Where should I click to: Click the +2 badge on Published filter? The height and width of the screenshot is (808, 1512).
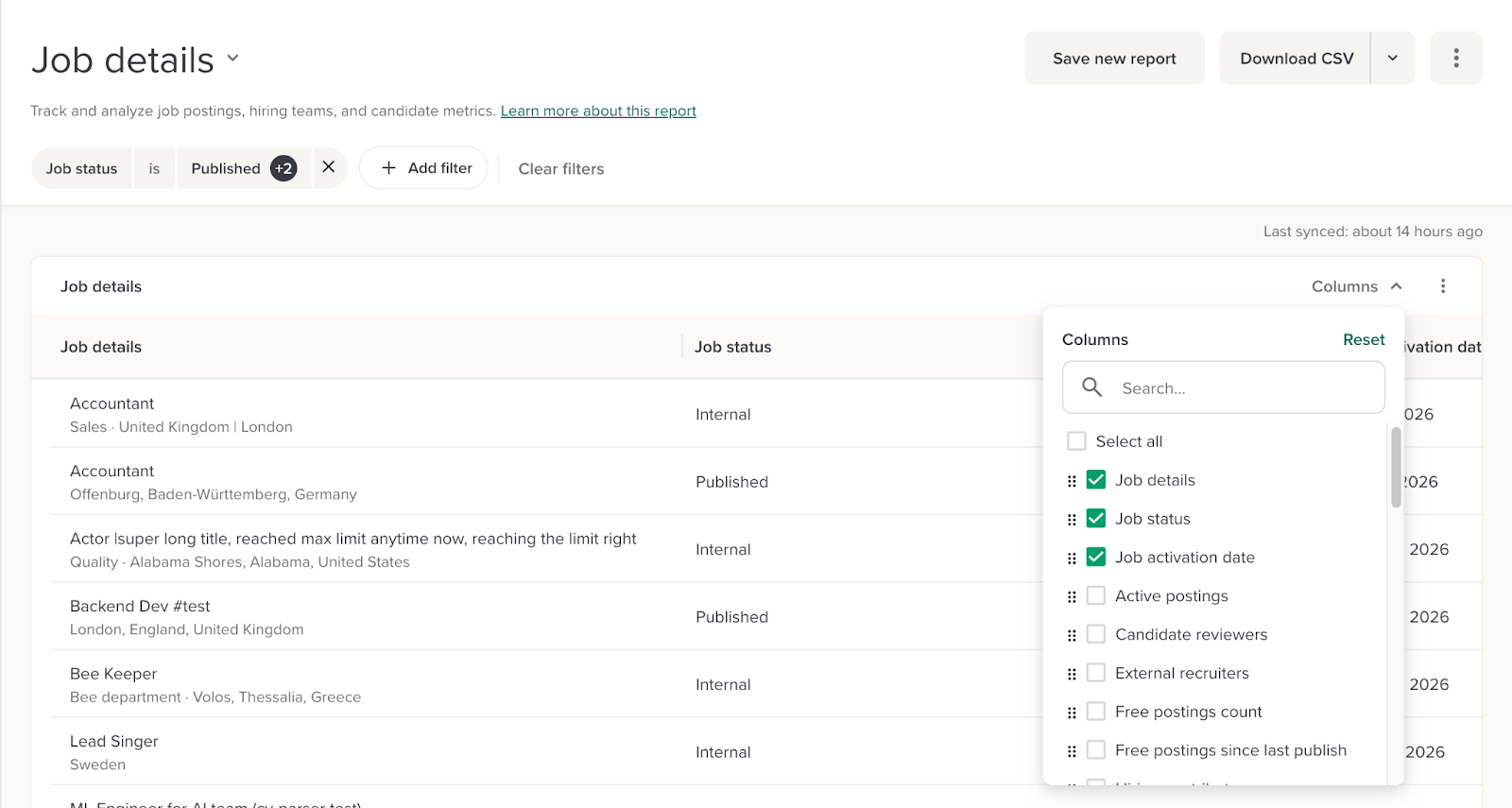click(x=283, y=168)
